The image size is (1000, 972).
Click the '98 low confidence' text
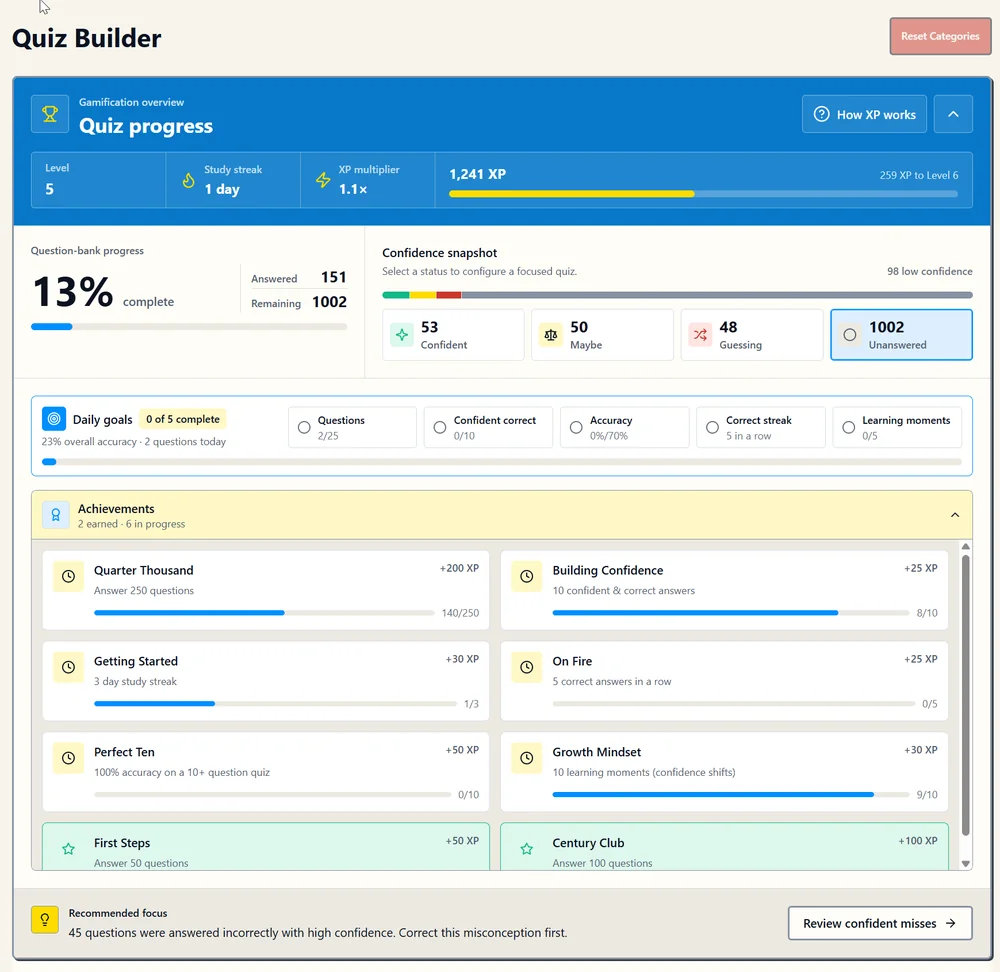tap(929, 271)
